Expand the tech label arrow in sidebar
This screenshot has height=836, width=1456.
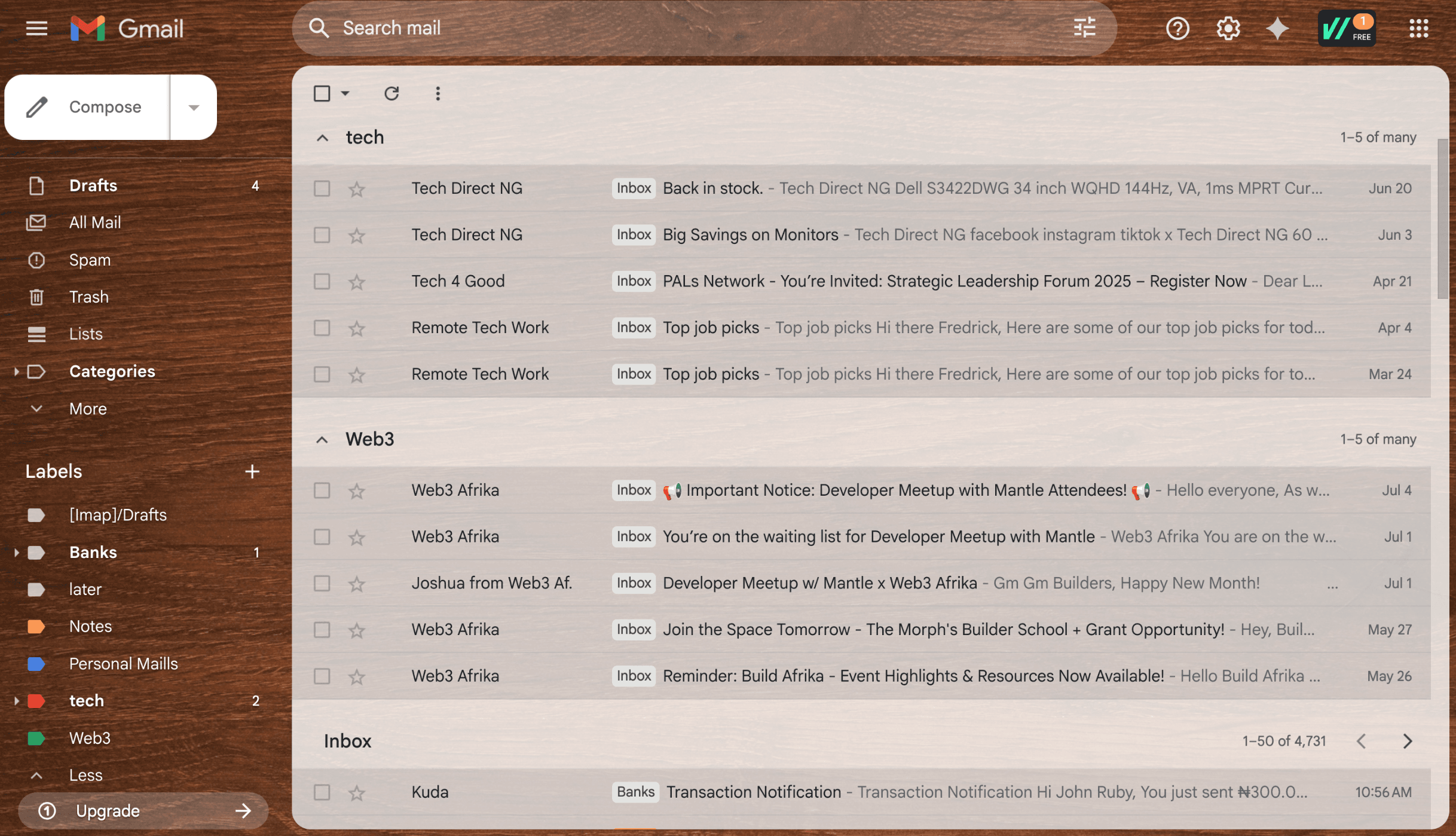click(16, 700)
